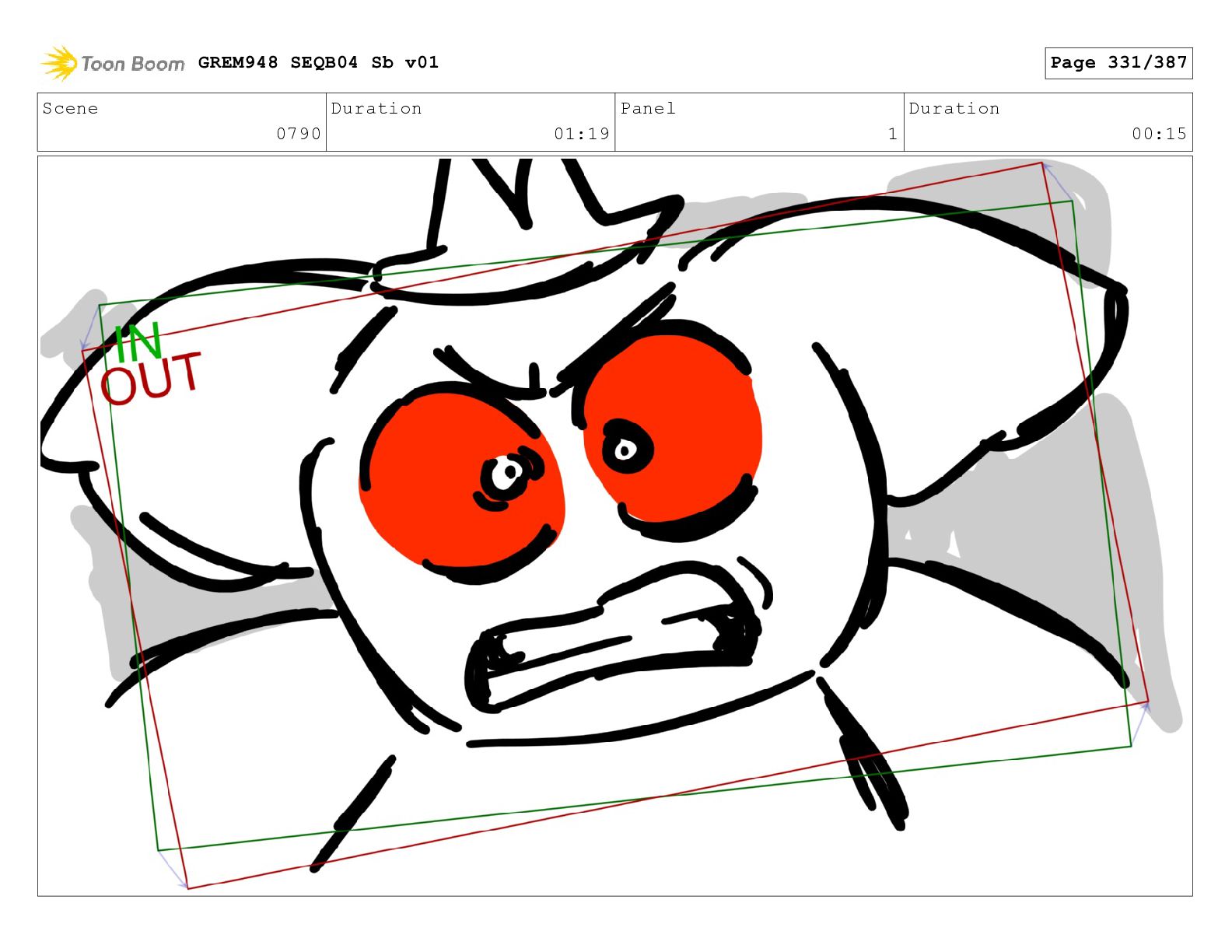Click the green 'IN' camera label
Image resolution: width=1232 pixels, height=952 pixels.
[138, 342]
